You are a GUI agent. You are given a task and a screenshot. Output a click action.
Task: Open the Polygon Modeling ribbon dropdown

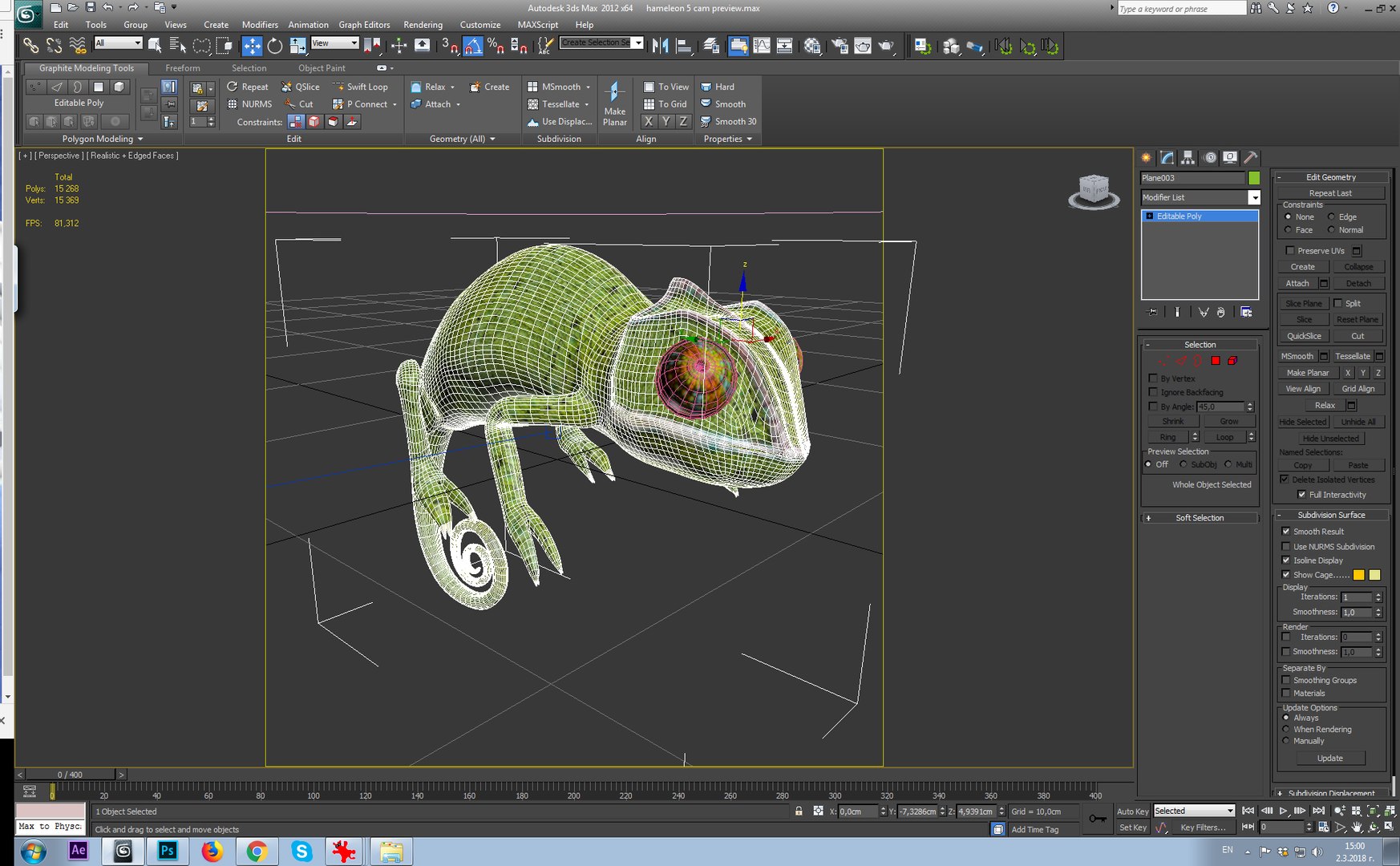click(x=103, y=139)
